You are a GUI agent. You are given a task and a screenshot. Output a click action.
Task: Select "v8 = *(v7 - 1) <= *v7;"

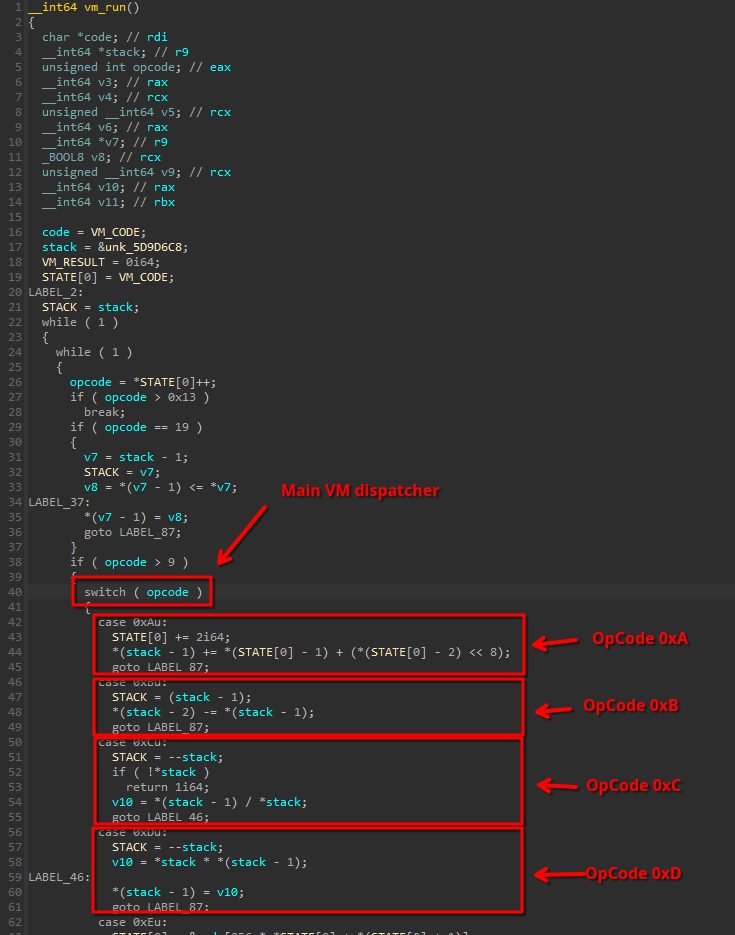tap(161, 487)
